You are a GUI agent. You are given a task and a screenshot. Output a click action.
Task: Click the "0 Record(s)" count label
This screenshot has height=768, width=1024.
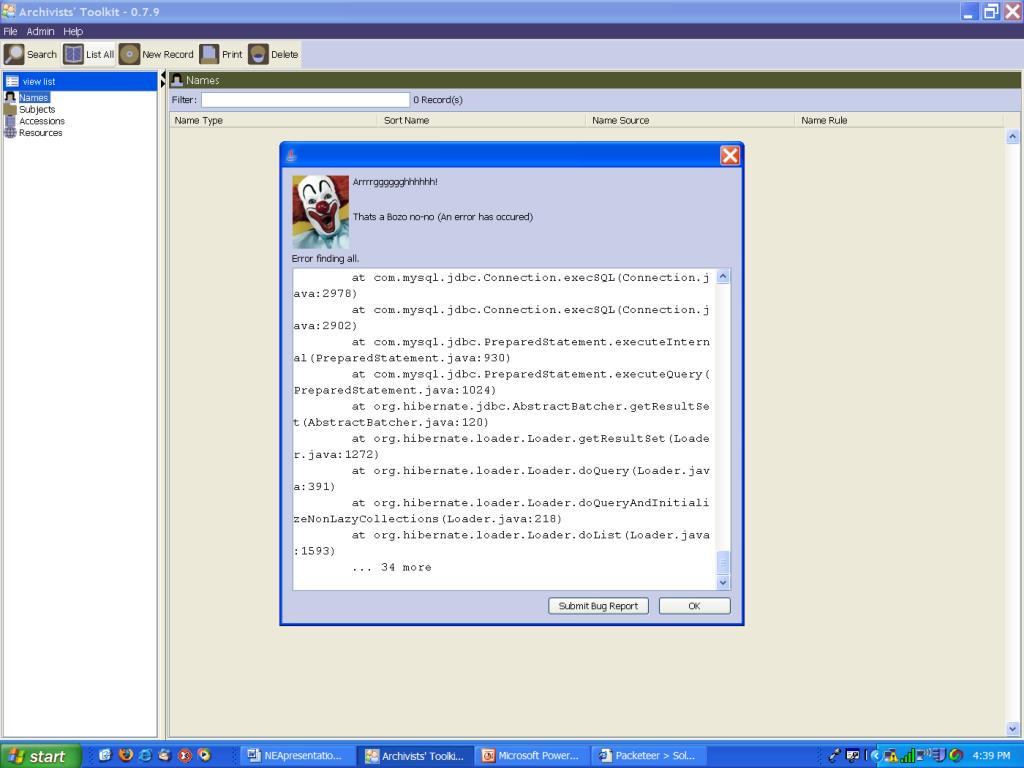click(438, 100)
